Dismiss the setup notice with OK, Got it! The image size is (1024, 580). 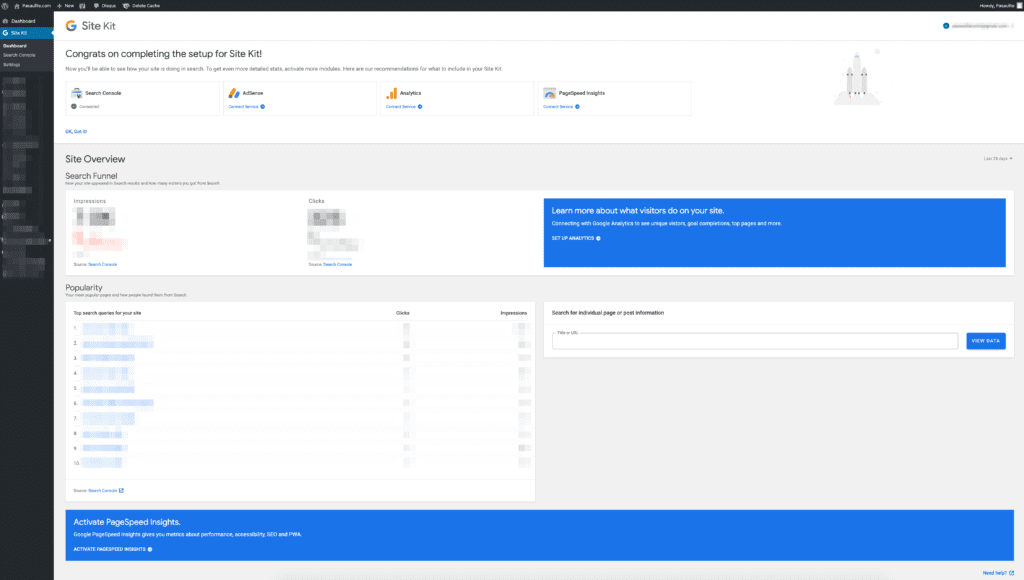pyautogui.click(x=76, y=131)
